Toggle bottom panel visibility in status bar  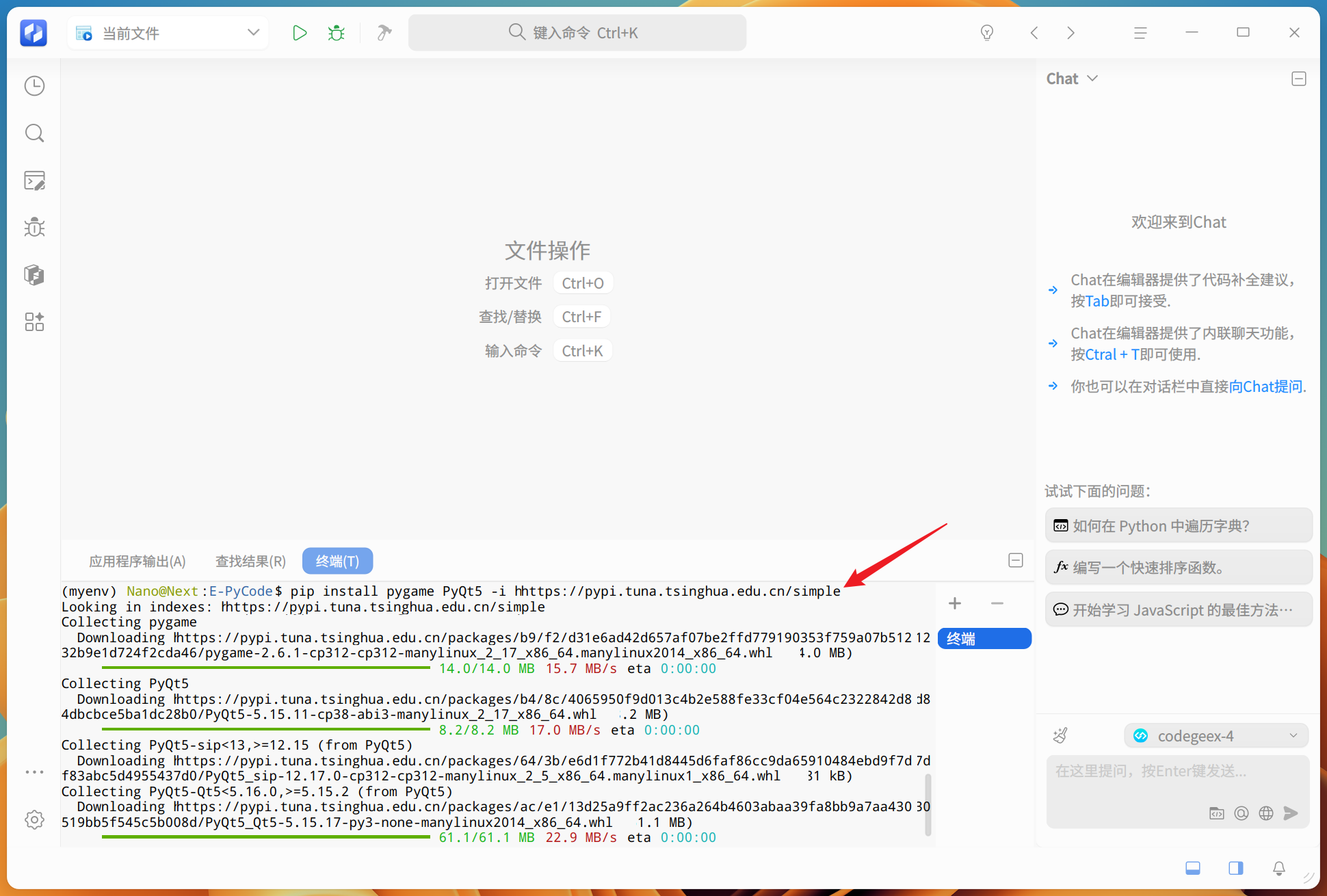tap(1193, 869)
